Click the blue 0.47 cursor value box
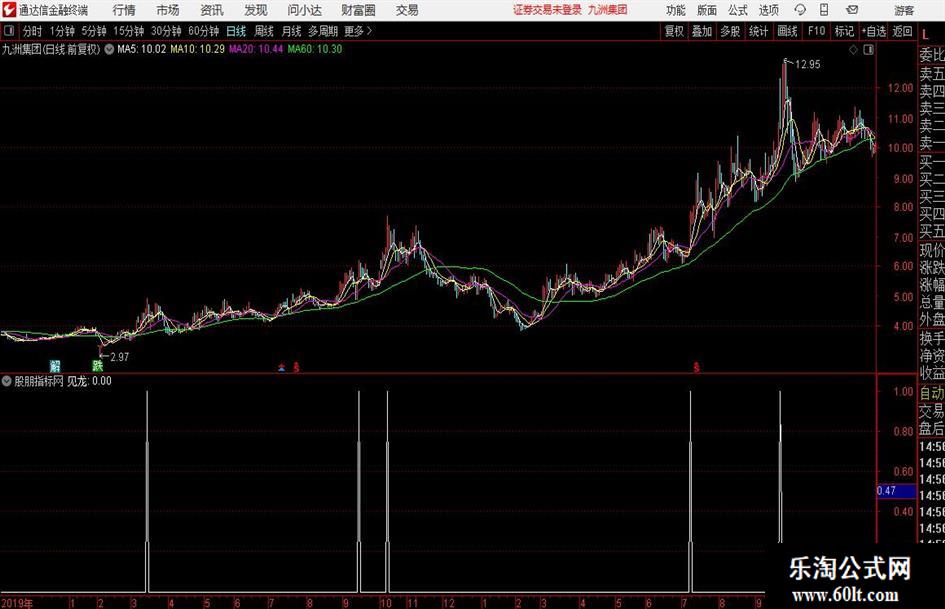The height and width of the screenshot is (609, 945). [896, 491]
